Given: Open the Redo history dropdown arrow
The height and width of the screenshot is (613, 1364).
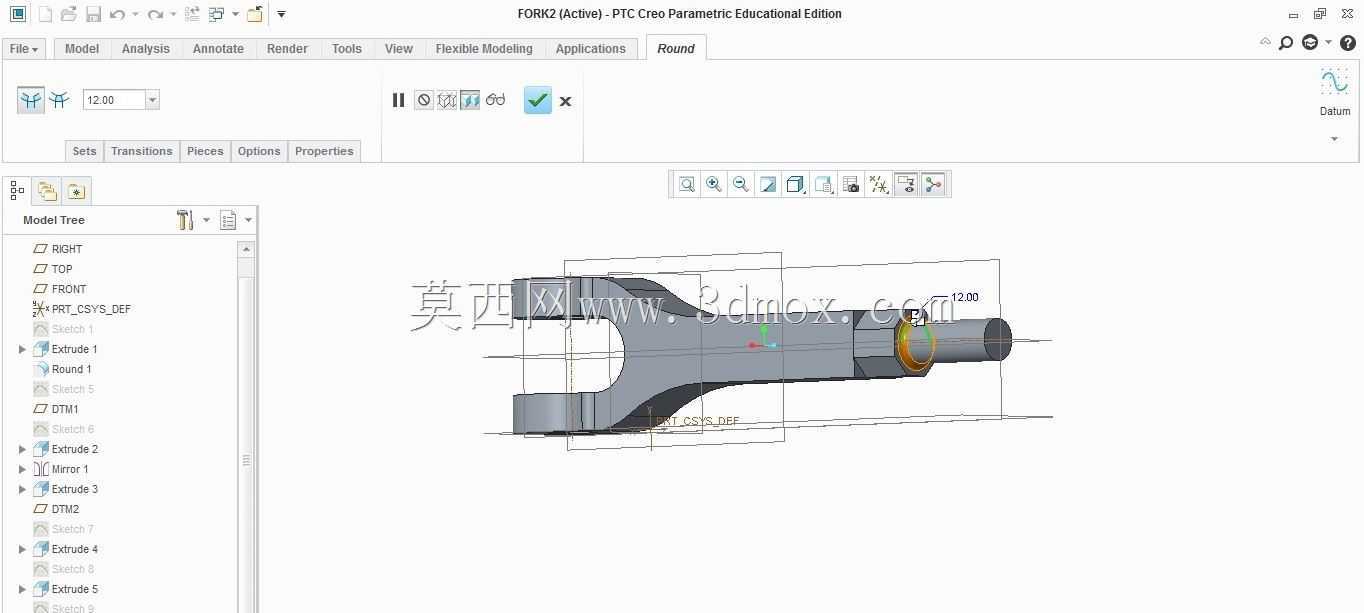Looking at the screenshot, I should coord(173,14).
